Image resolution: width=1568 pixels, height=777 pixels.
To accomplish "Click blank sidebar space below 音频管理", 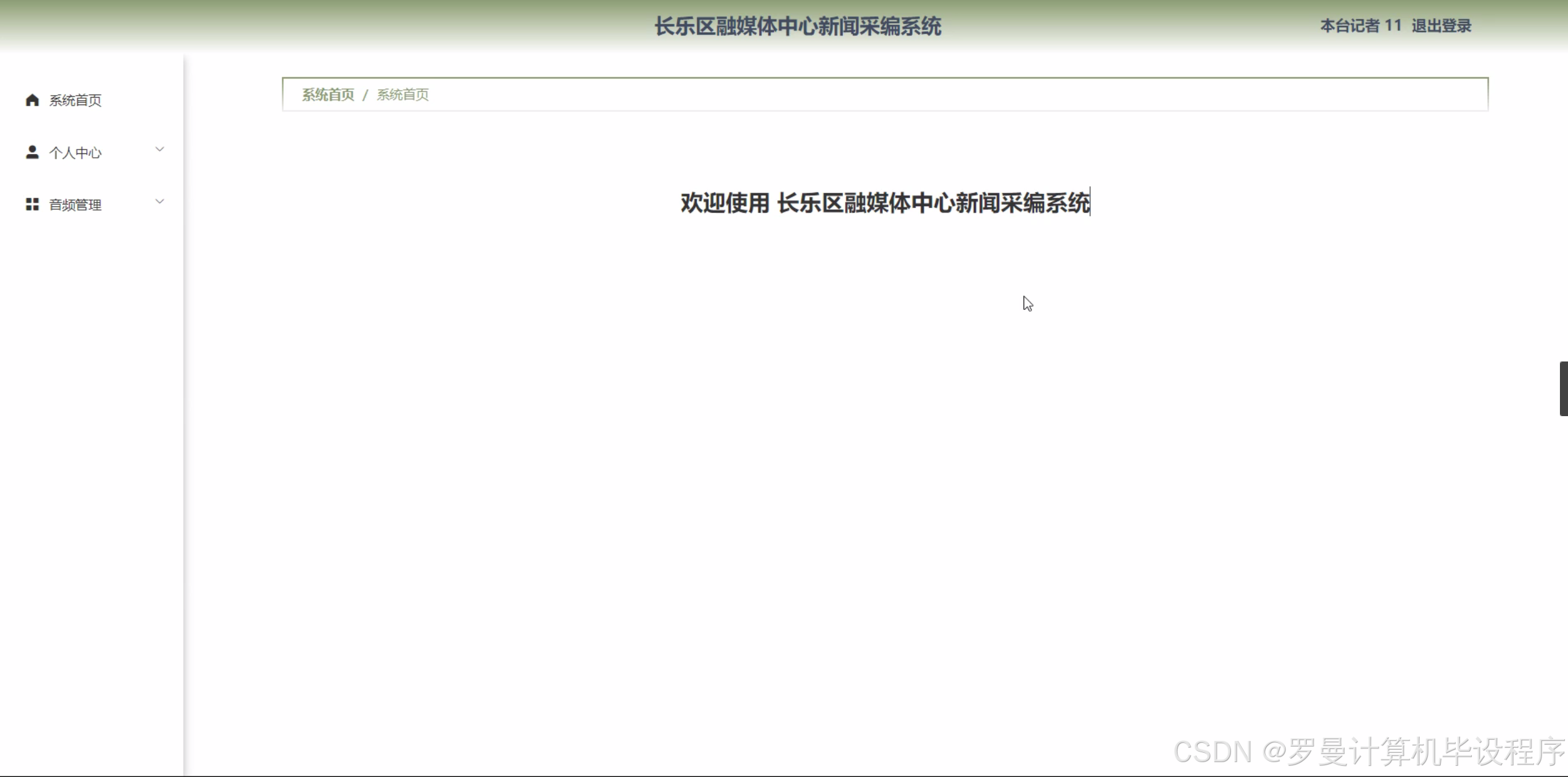I will point(92,435).
